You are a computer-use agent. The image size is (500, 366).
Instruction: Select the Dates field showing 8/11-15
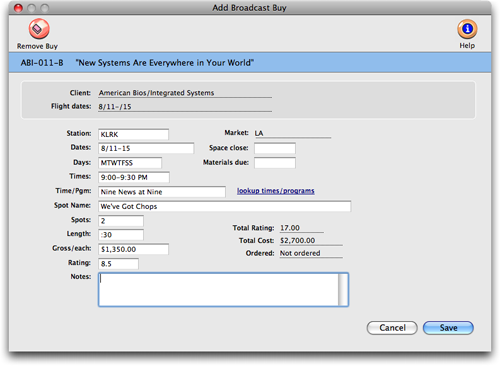pyautogui.click(x=146, y=148)
